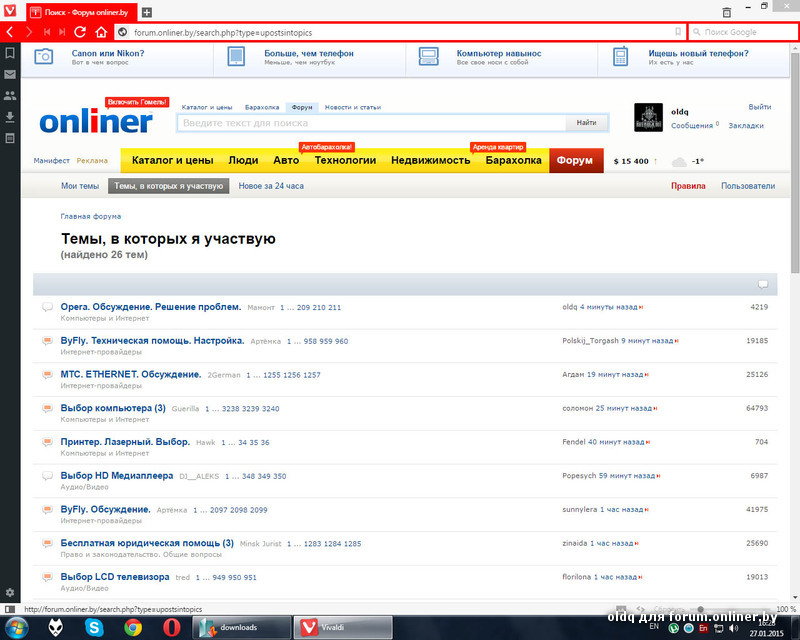Select the Барахолка search tab
800x640 pixels.
pyautogui.click(x=262, y=107)
